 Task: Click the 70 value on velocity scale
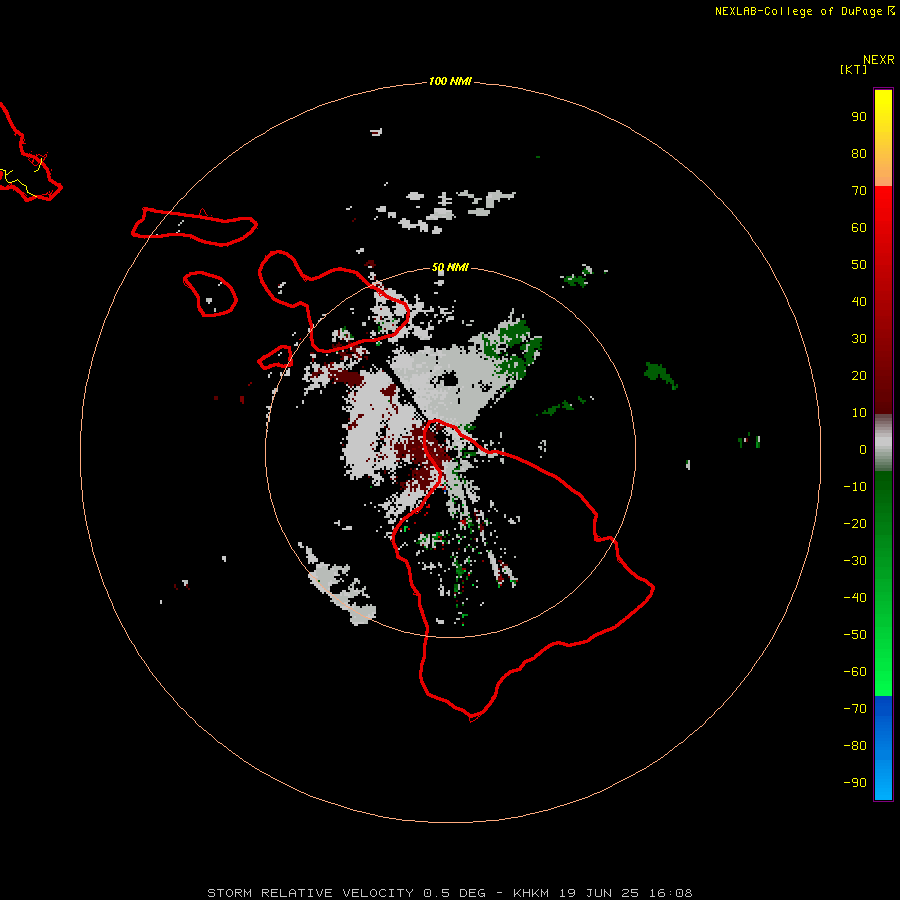(859, 191)
